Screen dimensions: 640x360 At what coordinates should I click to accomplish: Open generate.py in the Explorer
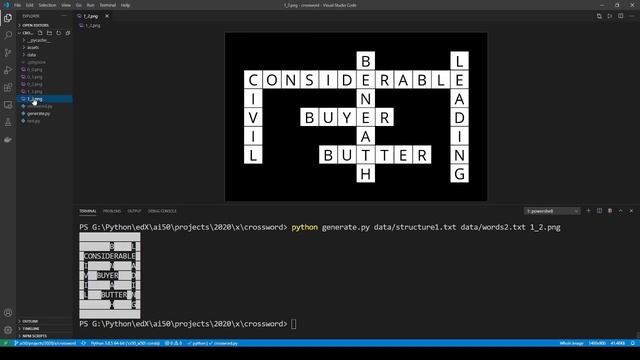[x=38, y=113]
